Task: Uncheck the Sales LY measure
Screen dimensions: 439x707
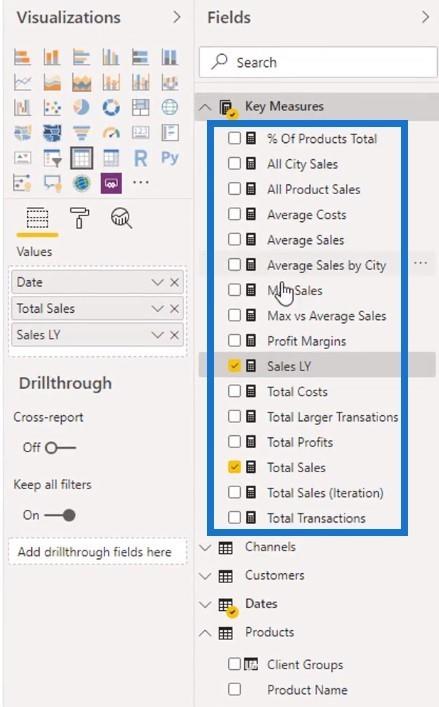Action: (x=234, y=366)
